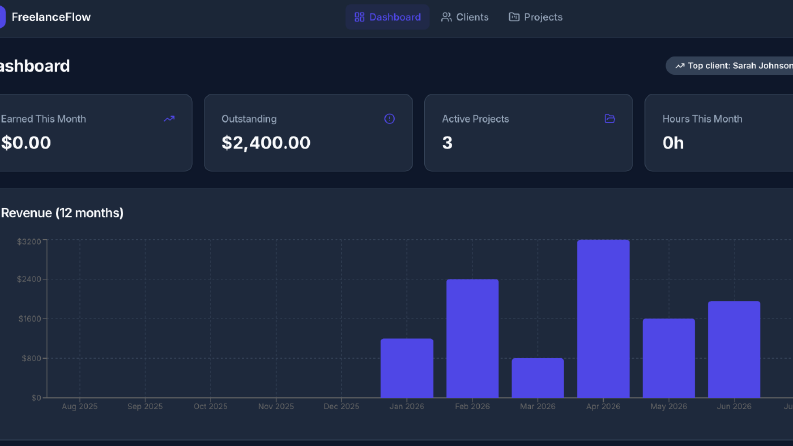Click the Hours This Month label
Screen dimensions: 793x446
click(702, 119)
